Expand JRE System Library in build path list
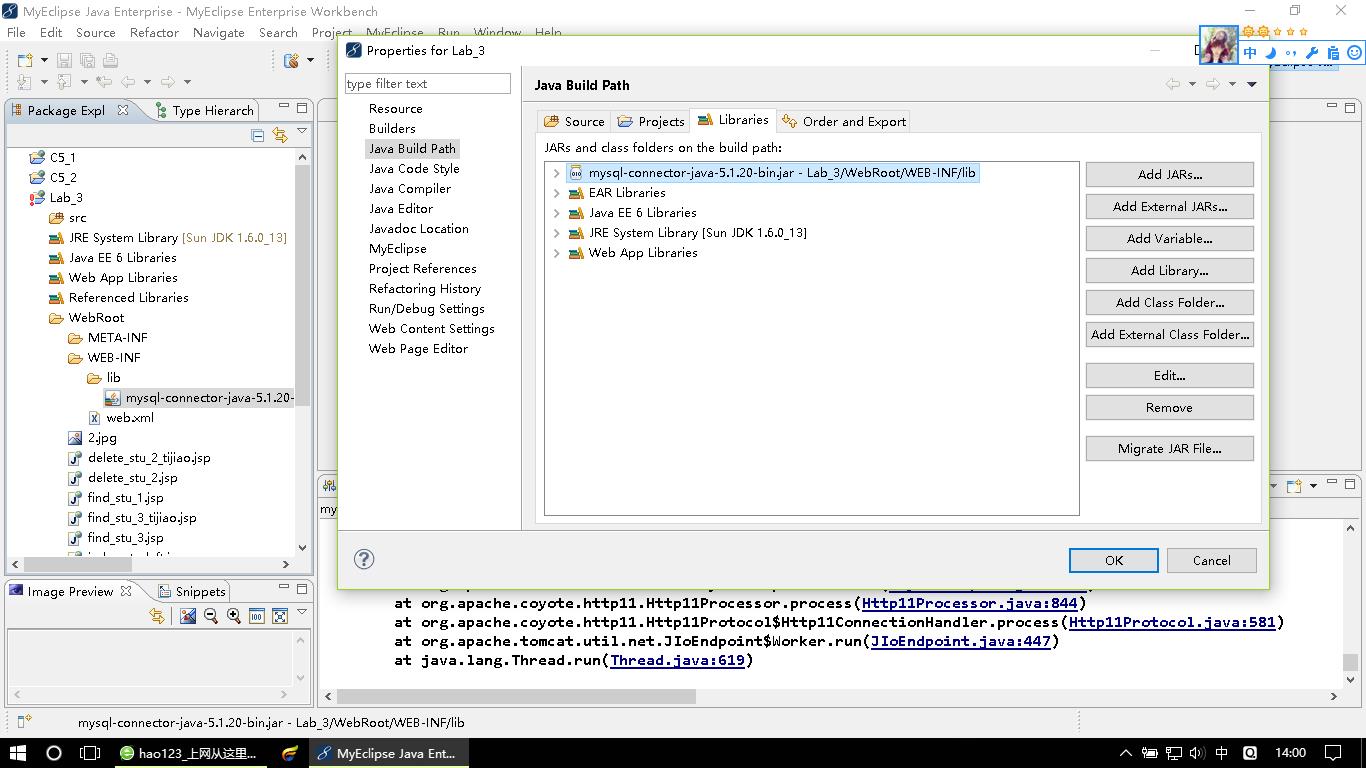The image size is (1366, 768). click(557, 233)
